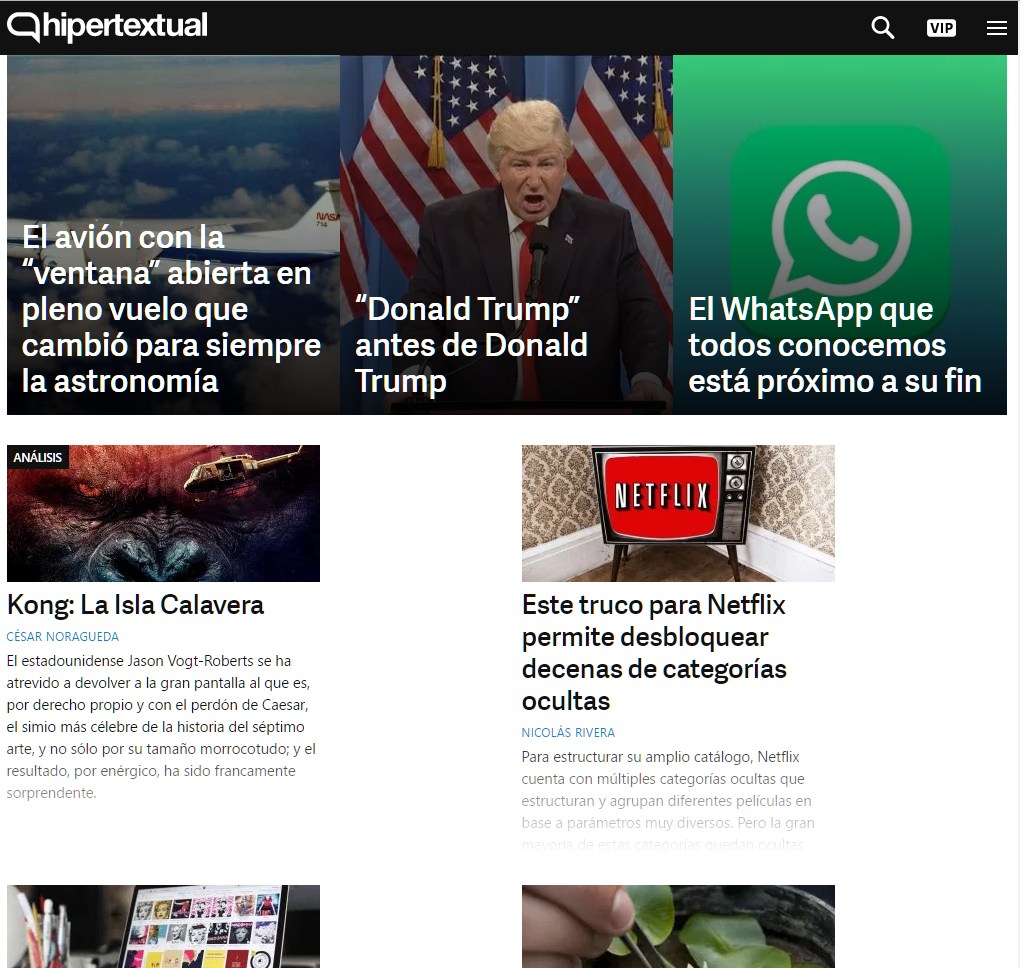1020x968 pixels.
Task: Open author Nicolás Rivera's page
Action: pos(568,733)
